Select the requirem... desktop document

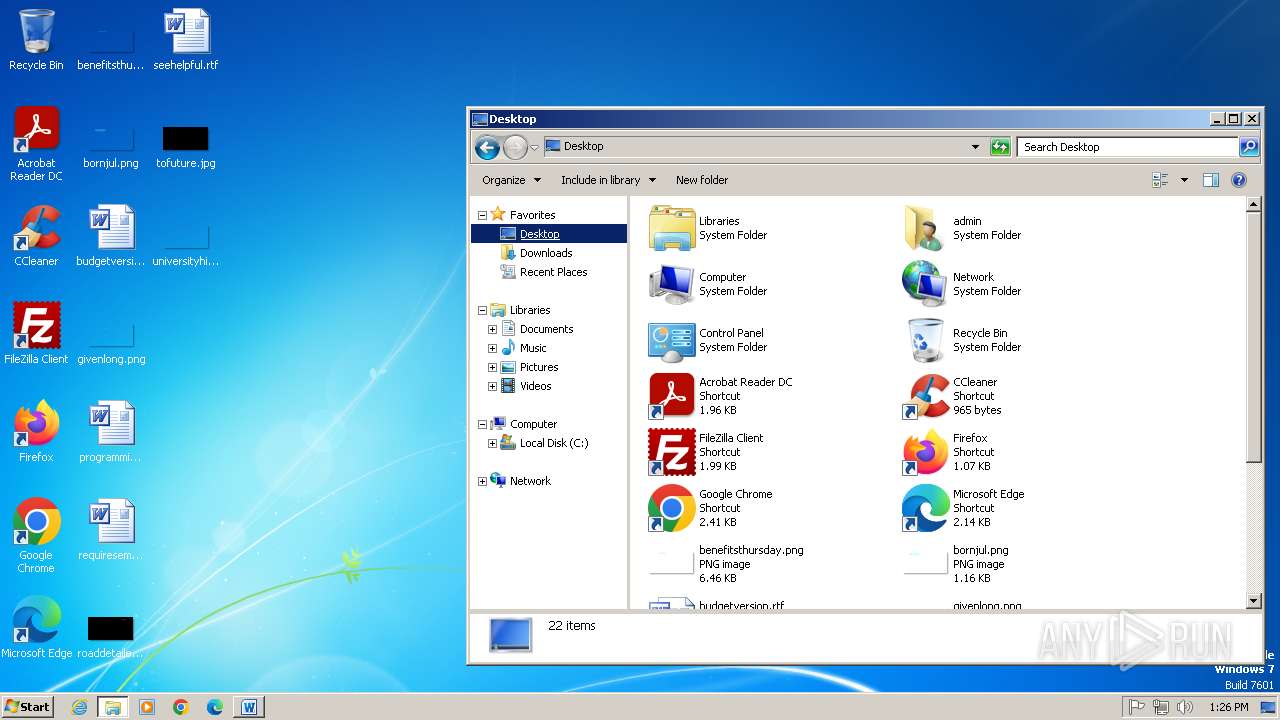point(111,530)
